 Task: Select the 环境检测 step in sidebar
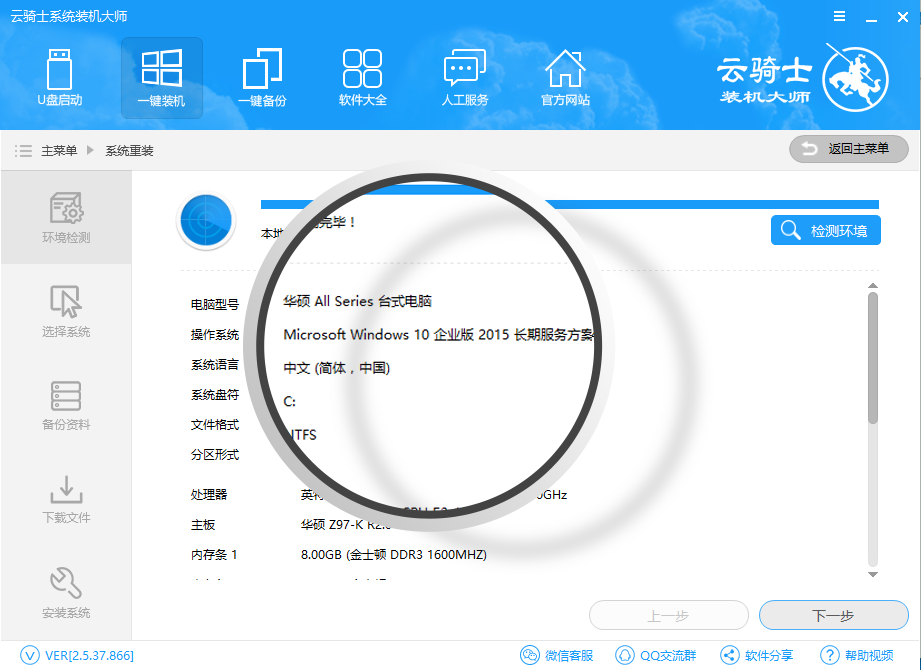[x=66, y=218]
